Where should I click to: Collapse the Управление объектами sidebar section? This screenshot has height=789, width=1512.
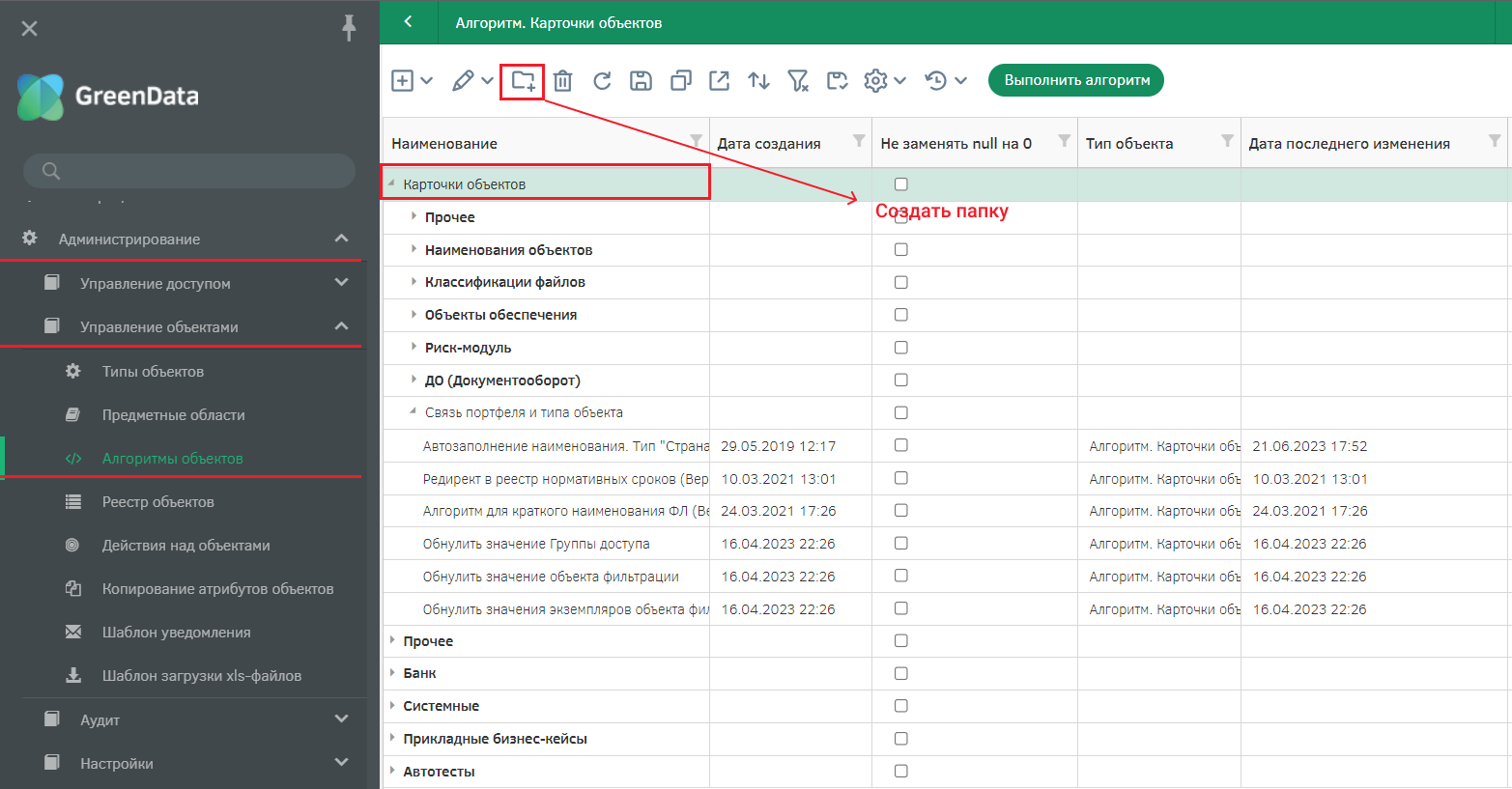341,326
